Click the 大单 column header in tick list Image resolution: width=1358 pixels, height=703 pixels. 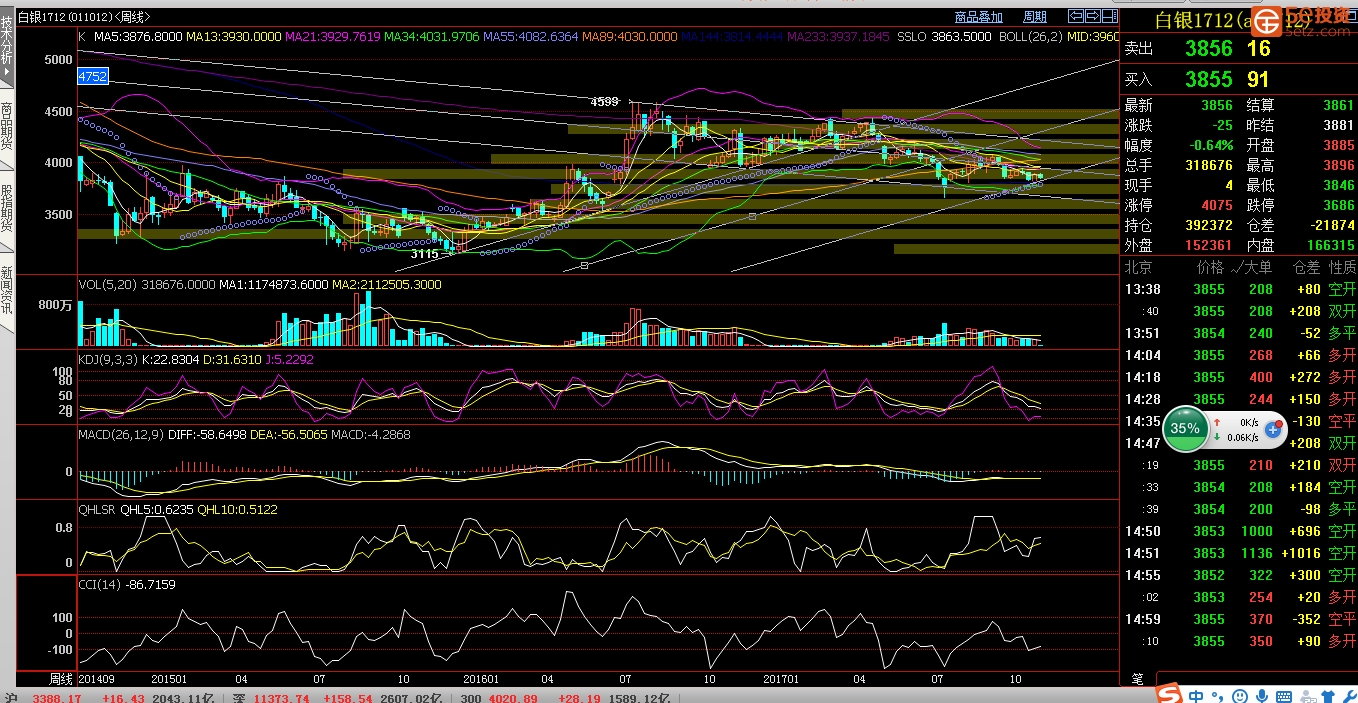tap(1259, 267)
